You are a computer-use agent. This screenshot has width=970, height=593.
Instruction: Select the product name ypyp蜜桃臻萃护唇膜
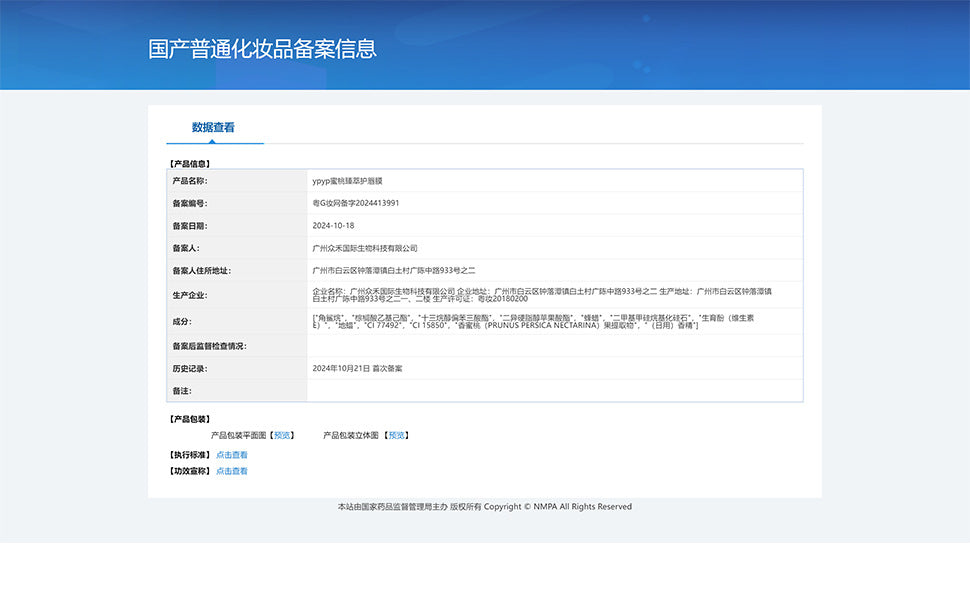[347, 181]
